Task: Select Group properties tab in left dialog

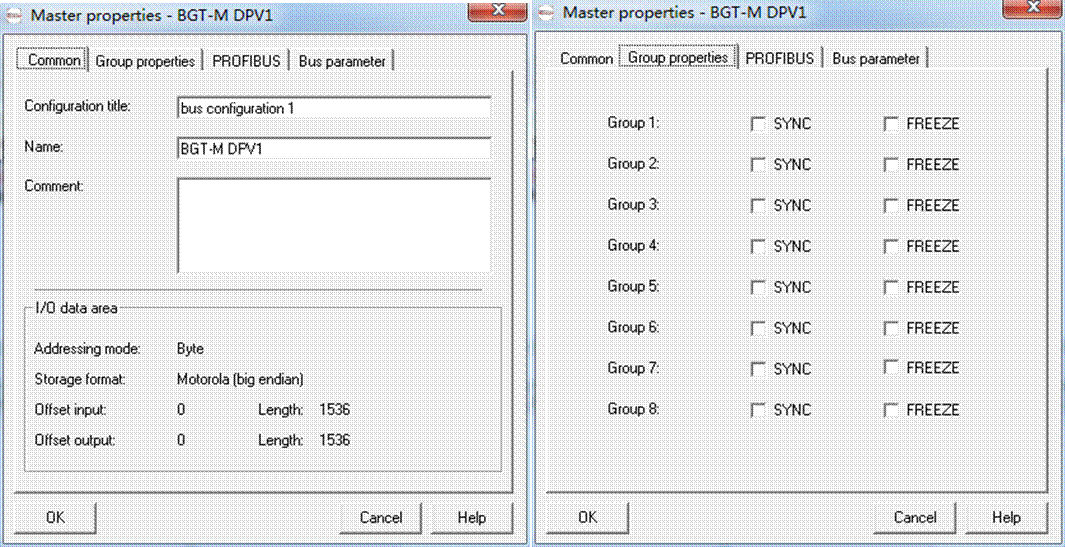Action: (x=145, y=61)
